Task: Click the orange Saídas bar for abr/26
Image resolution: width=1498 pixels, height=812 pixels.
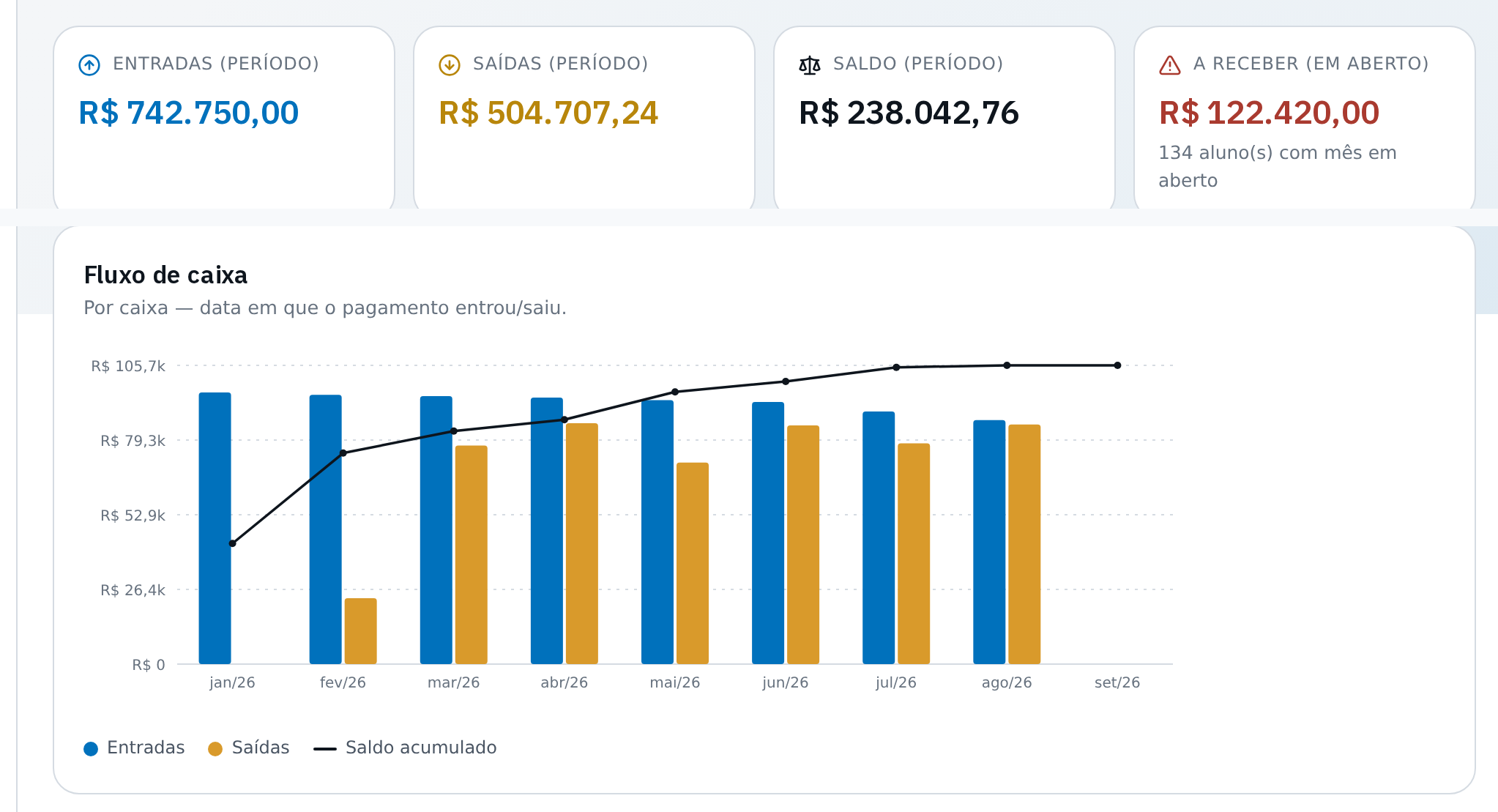Action: [x=582, y=543]
